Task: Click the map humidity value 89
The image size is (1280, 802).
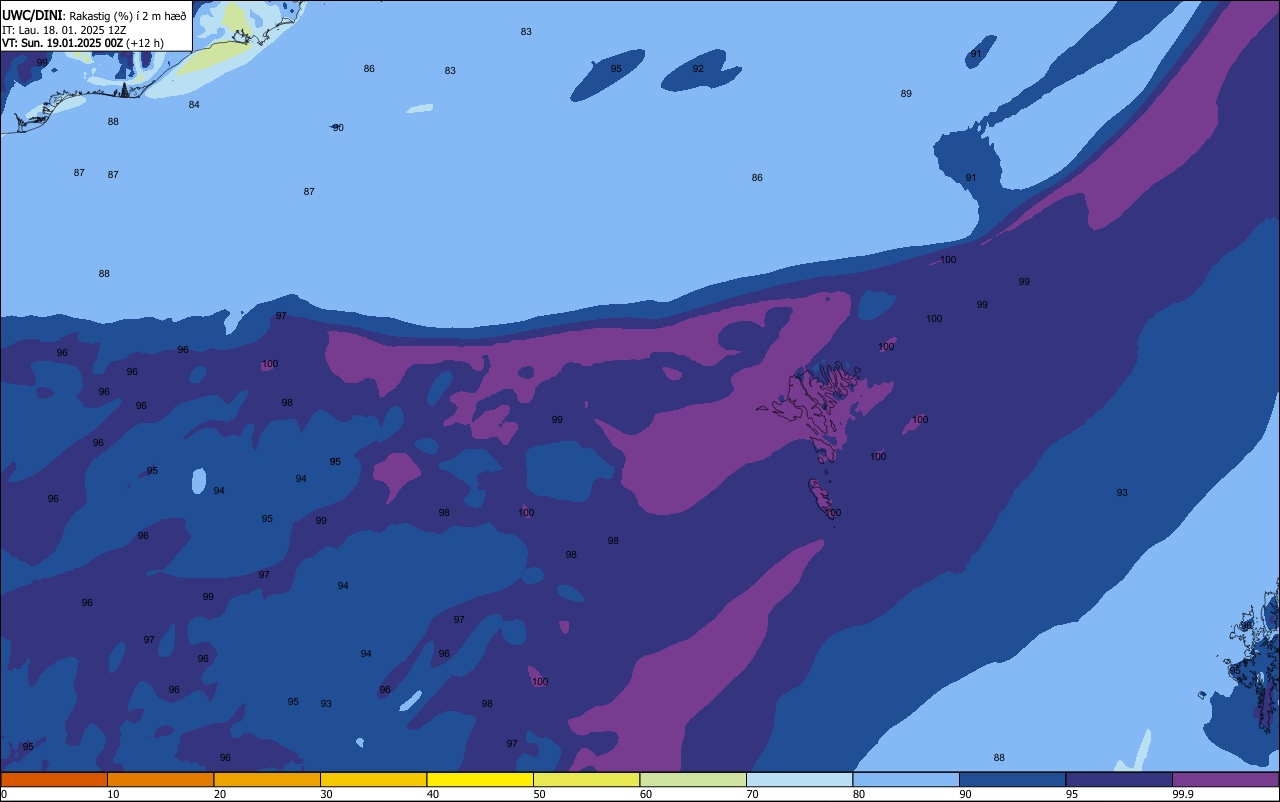Action: click(x=906, y=94)
